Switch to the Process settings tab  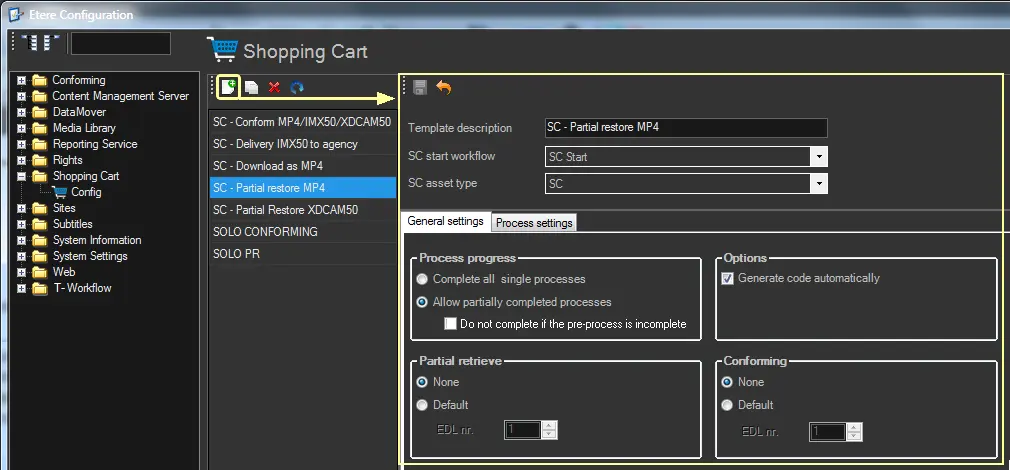coord(534,223)
